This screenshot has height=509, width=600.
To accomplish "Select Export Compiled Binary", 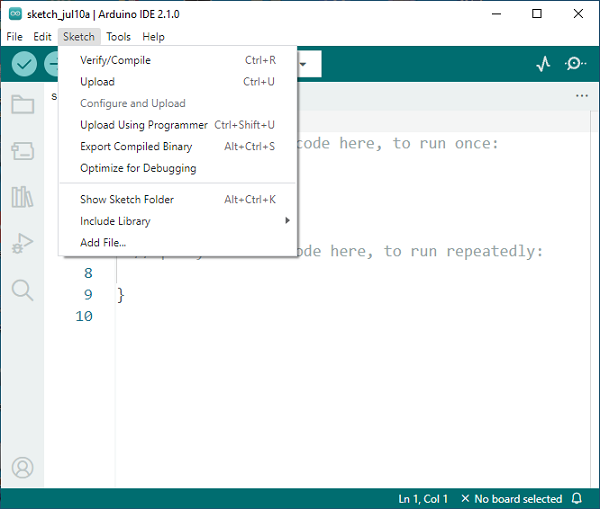I will click(178, 147).
